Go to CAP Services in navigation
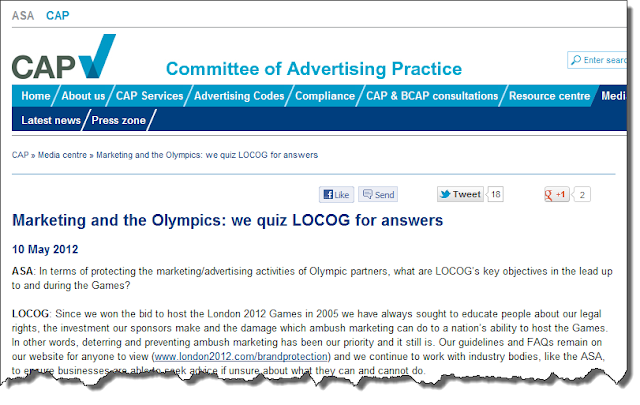The width and height of the screenshot is (640, 405). point(149,96)
